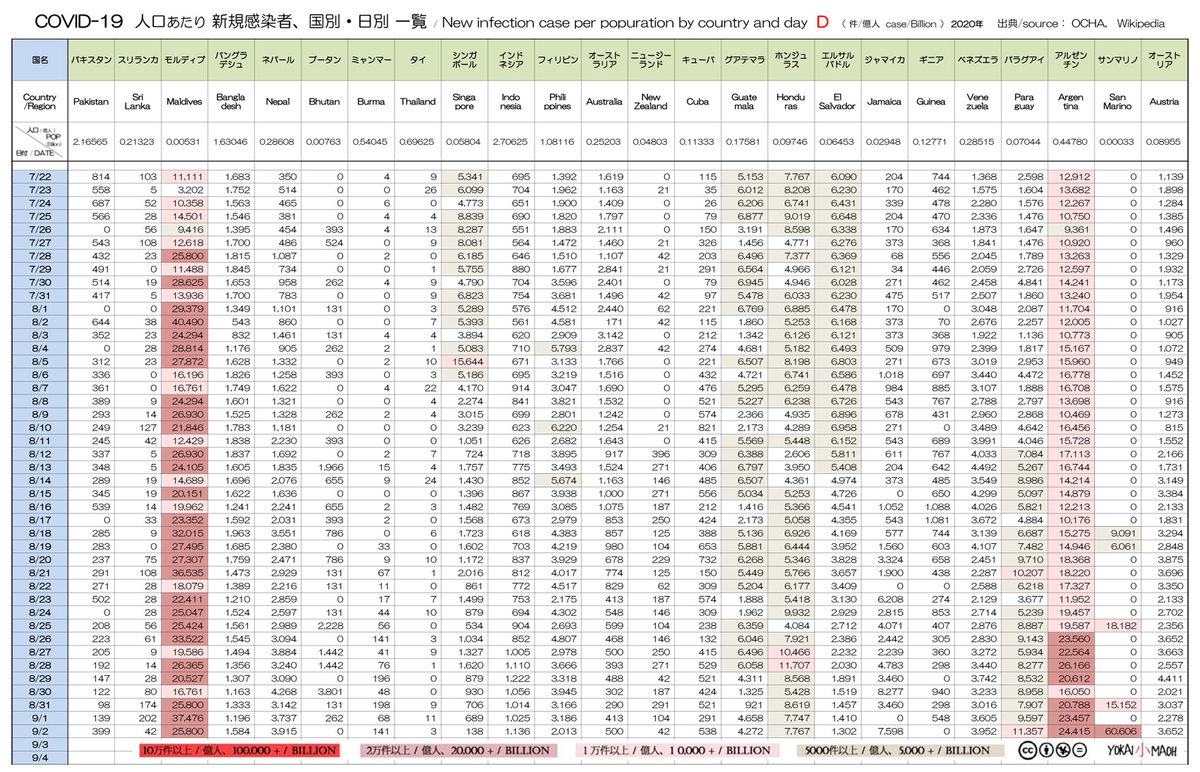1200x772 pixels.
Task: Select the New Zealand column header
Action: (651, 101)
